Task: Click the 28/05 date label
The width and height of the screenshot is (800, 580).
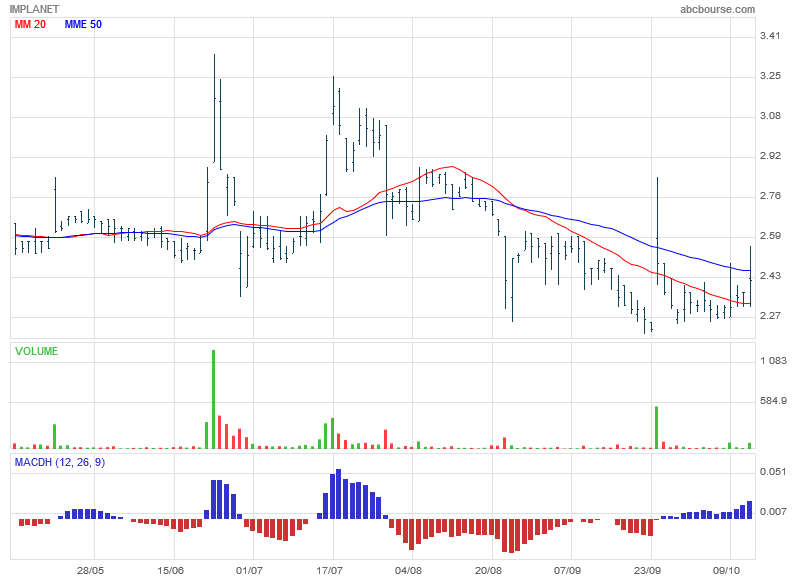Action: 90,570
